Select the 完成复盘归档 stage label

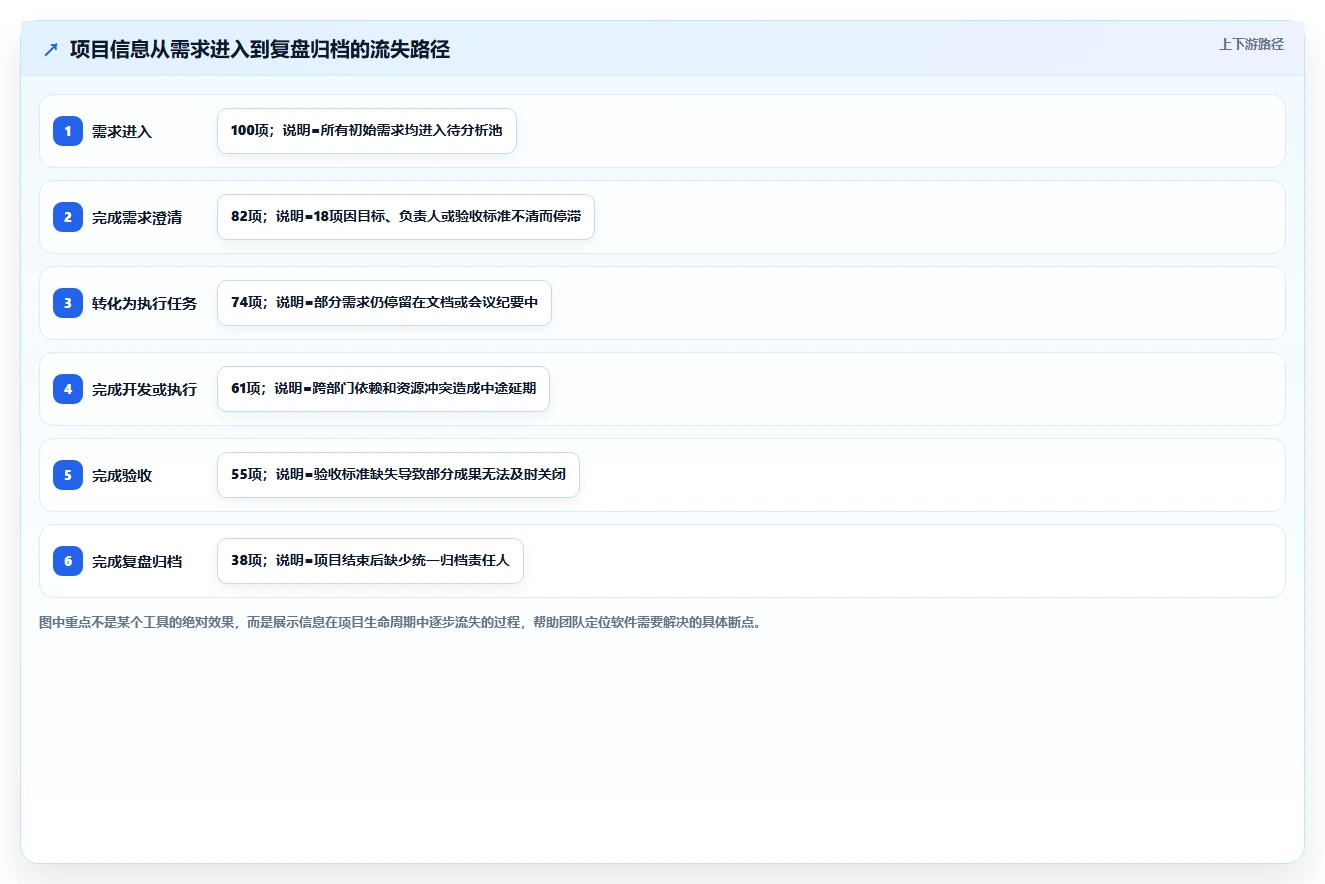[x=137, y=561]
